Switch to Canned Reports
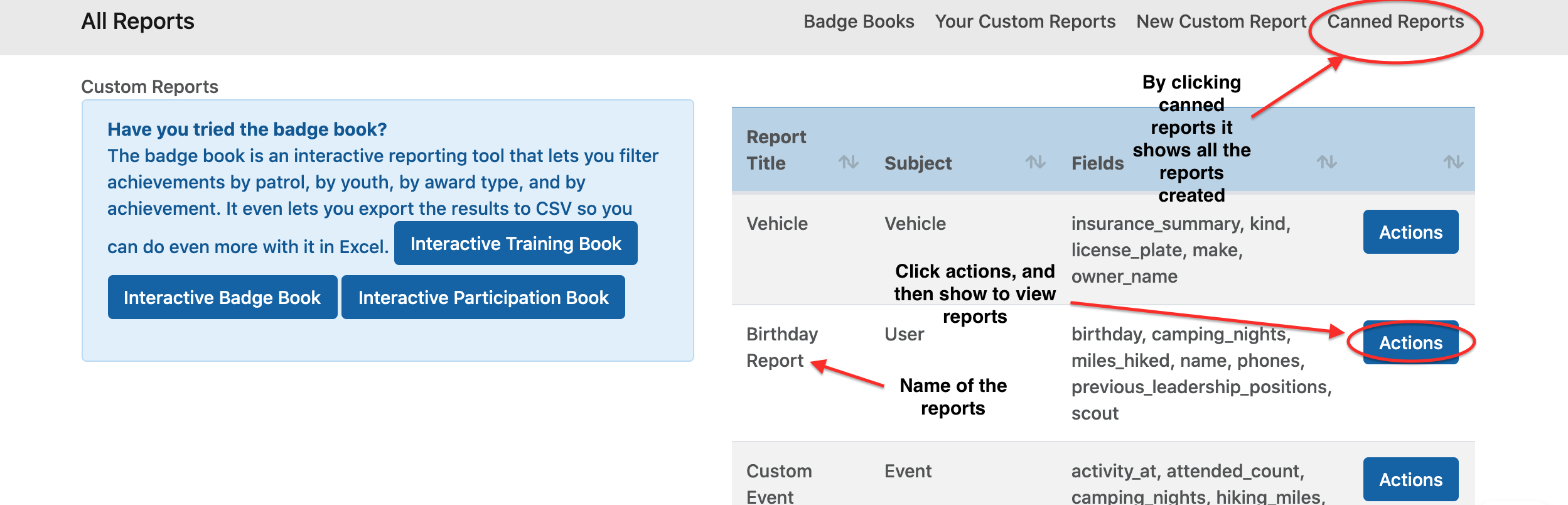The height and width of the screenshot is (505, 1568). tap(1395, 21)
